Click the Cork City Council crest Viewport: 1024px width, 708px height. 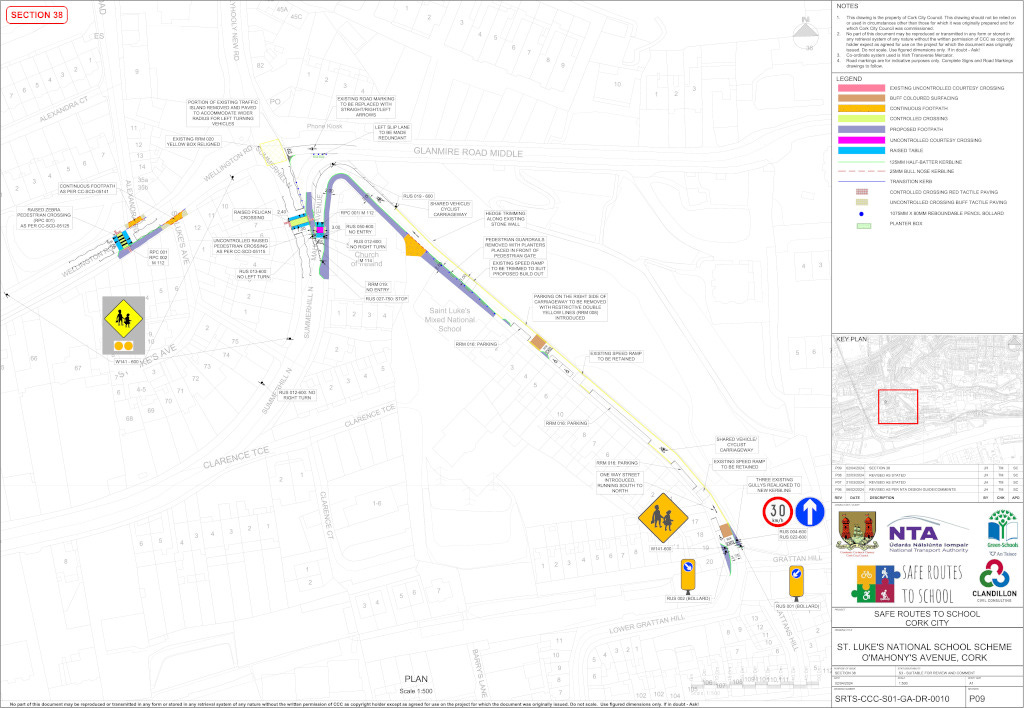[857, 533]
